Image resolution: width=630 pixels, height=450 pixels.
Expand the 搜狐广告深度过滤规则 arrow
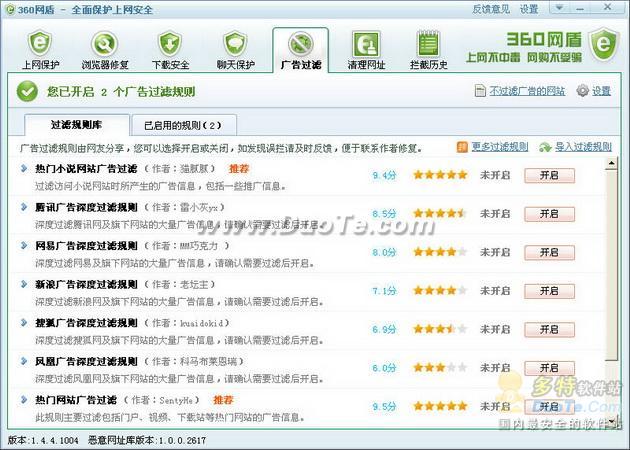pyautogui.click(x=24, y=322)
